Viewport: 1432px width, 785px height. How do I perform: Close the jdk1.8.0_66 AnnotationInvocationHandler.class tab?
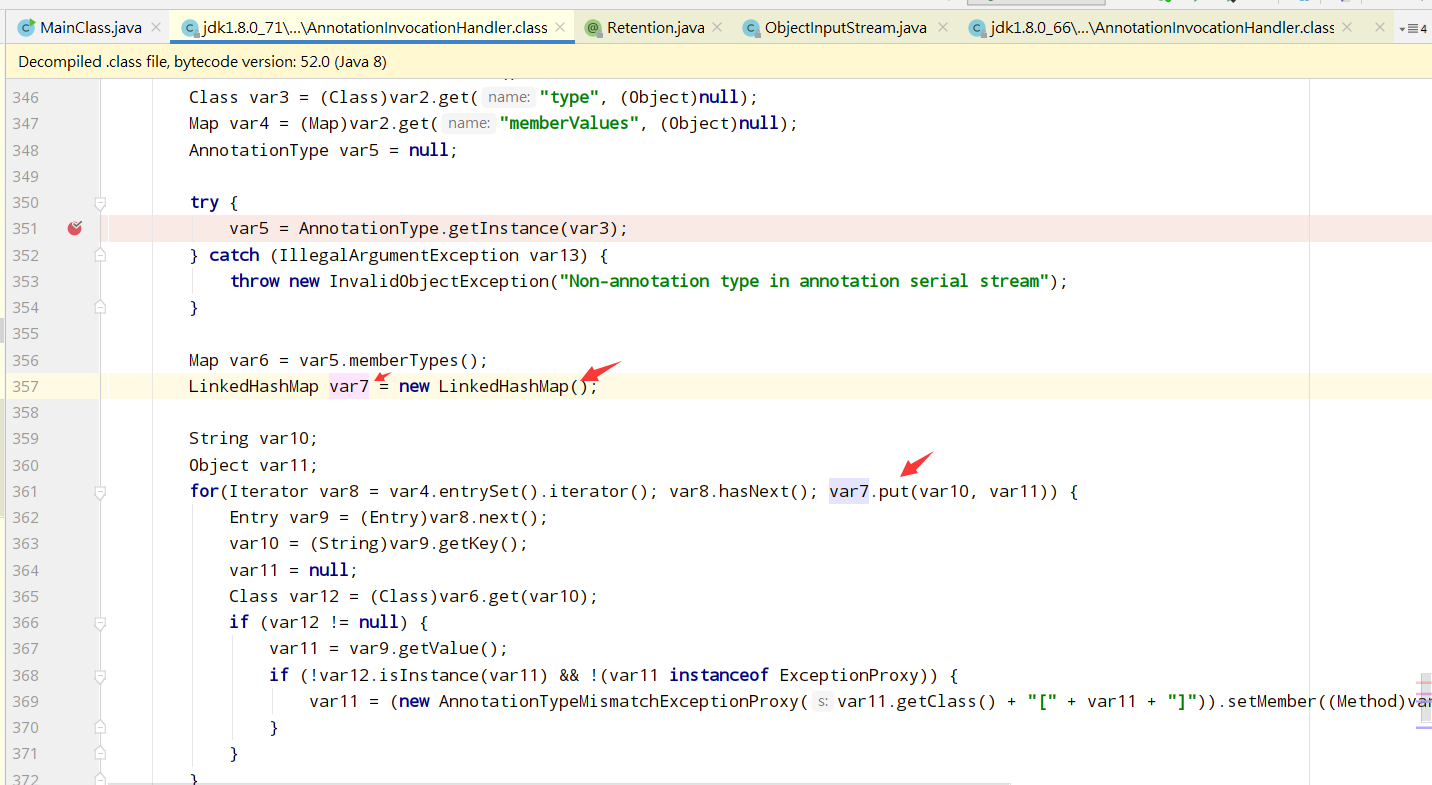(1345, 27)
